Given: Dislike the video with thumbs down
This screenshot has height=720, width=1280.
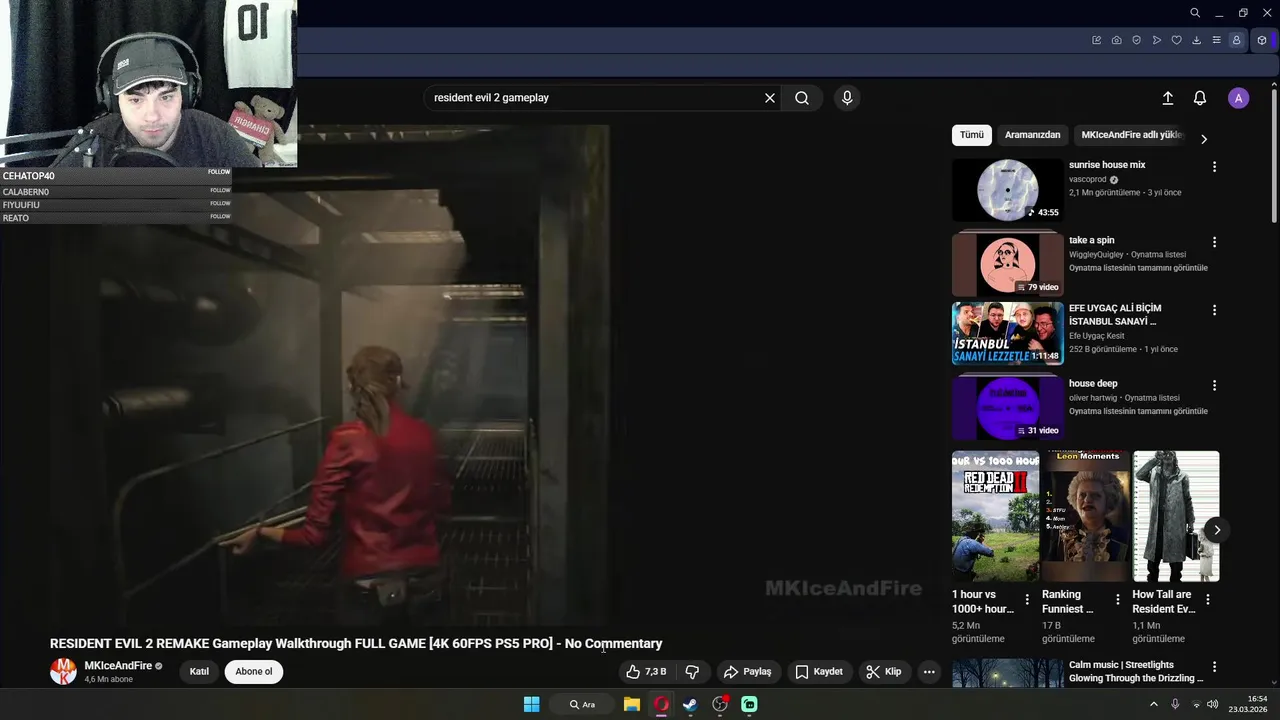Looking at the screenshot, I should (692, 672).
